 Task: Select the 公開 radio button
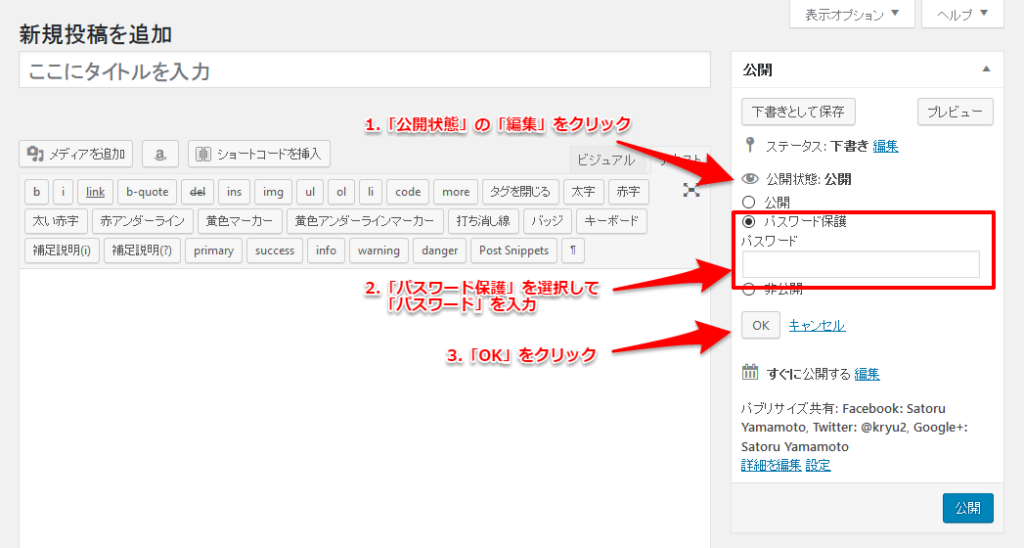point(748,201)
